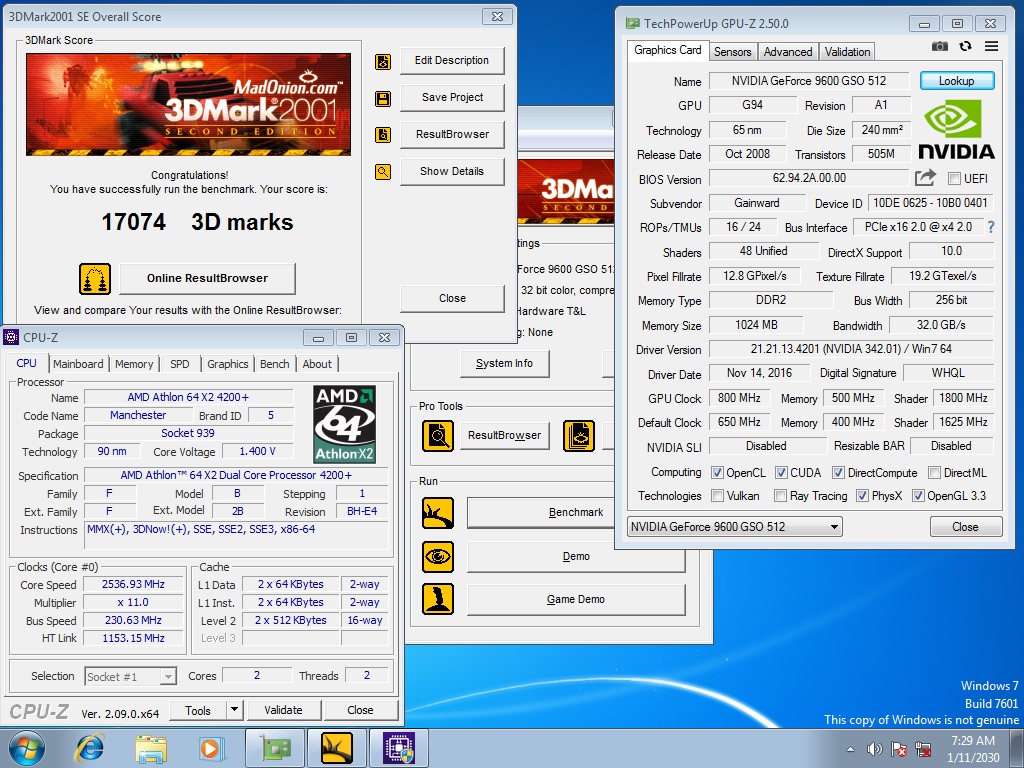The image size is (1024, 768).
Task: Switch to the Advanced tab in GPU-Z
Action: coord(788,52)
